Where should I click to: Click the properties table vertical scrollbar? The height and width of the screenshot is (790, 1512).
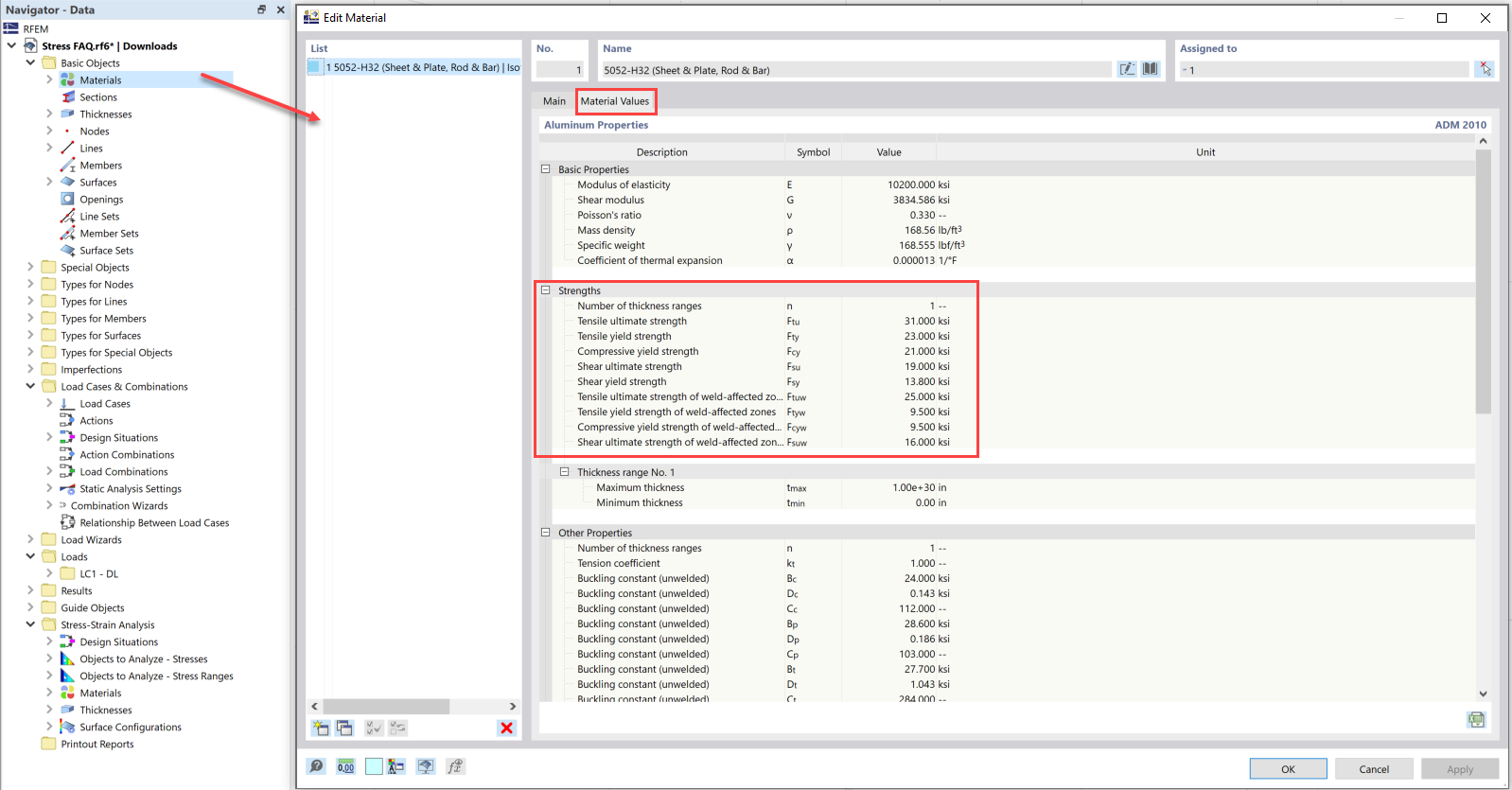pyautogui.click(x=1483, y=281)
